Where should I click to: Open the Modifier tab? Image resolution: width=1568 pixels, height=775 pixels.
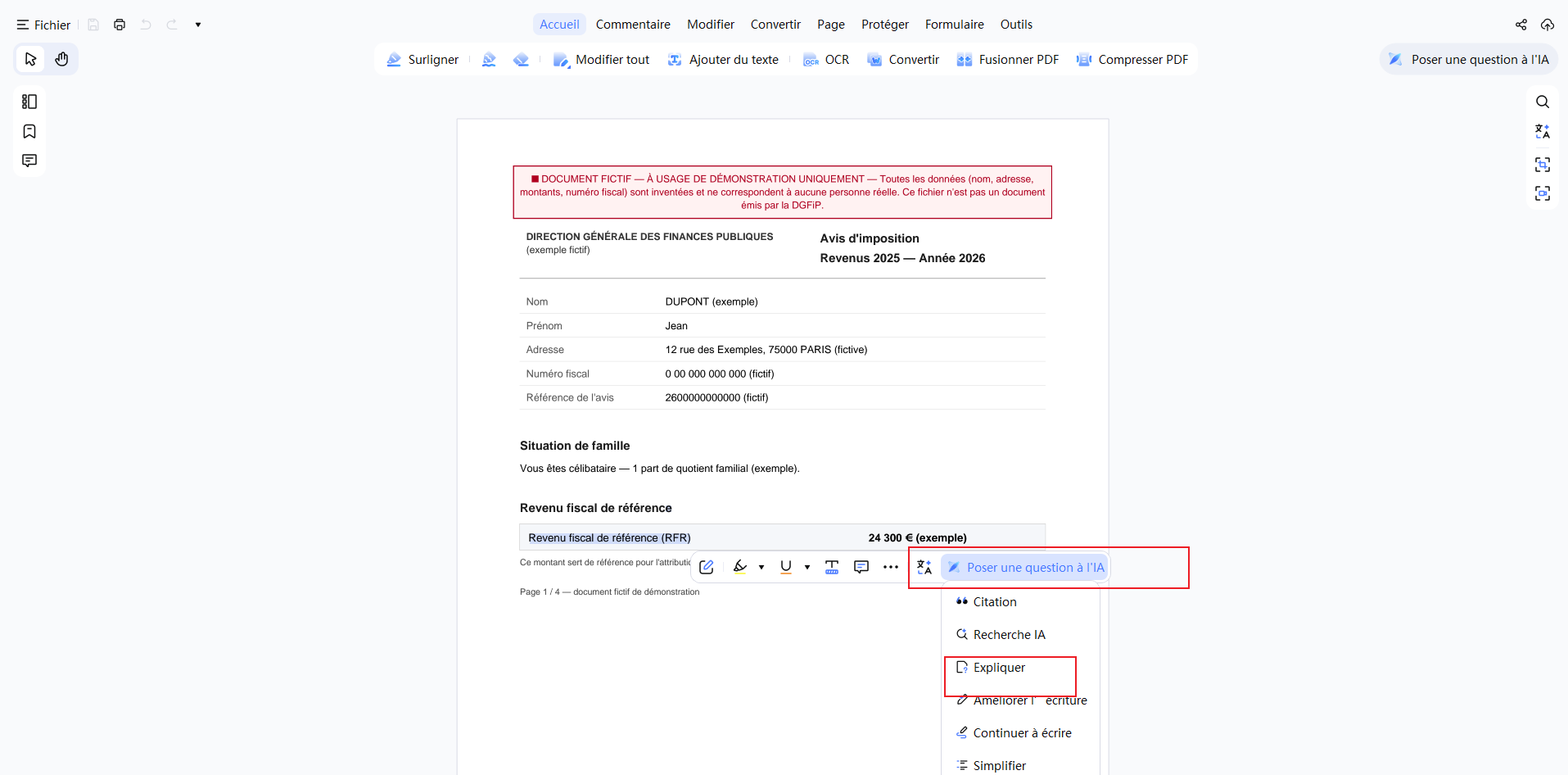coord(711,25)
